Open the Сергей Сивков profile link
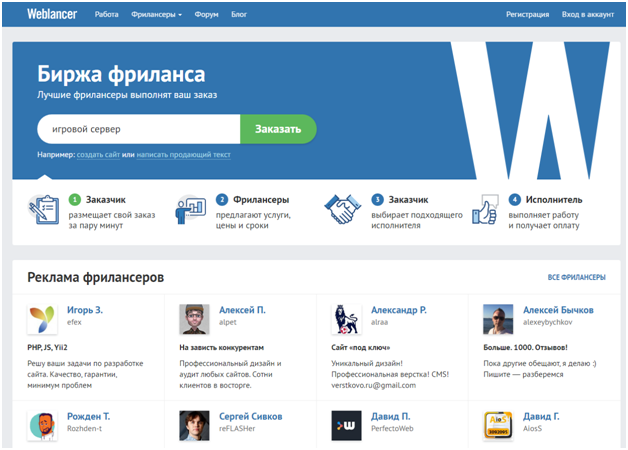The image size is (628, 450). click(251, 416)
